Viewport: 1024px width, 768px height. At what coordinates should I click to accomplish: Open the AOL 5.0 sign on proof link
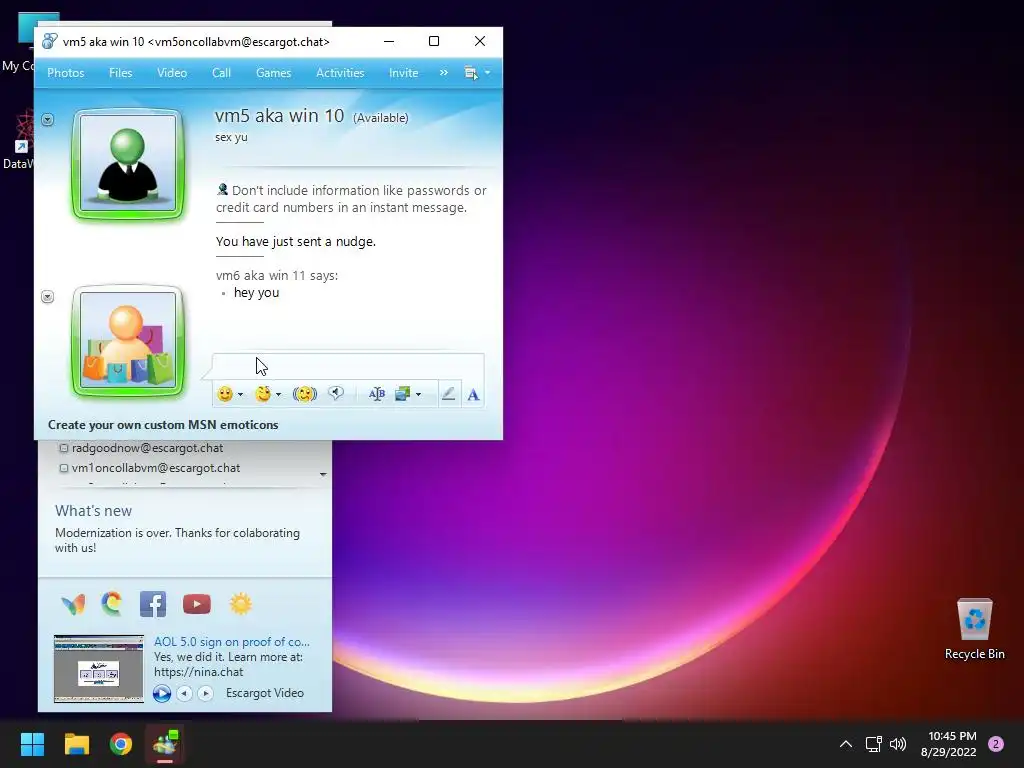point(232,642)
